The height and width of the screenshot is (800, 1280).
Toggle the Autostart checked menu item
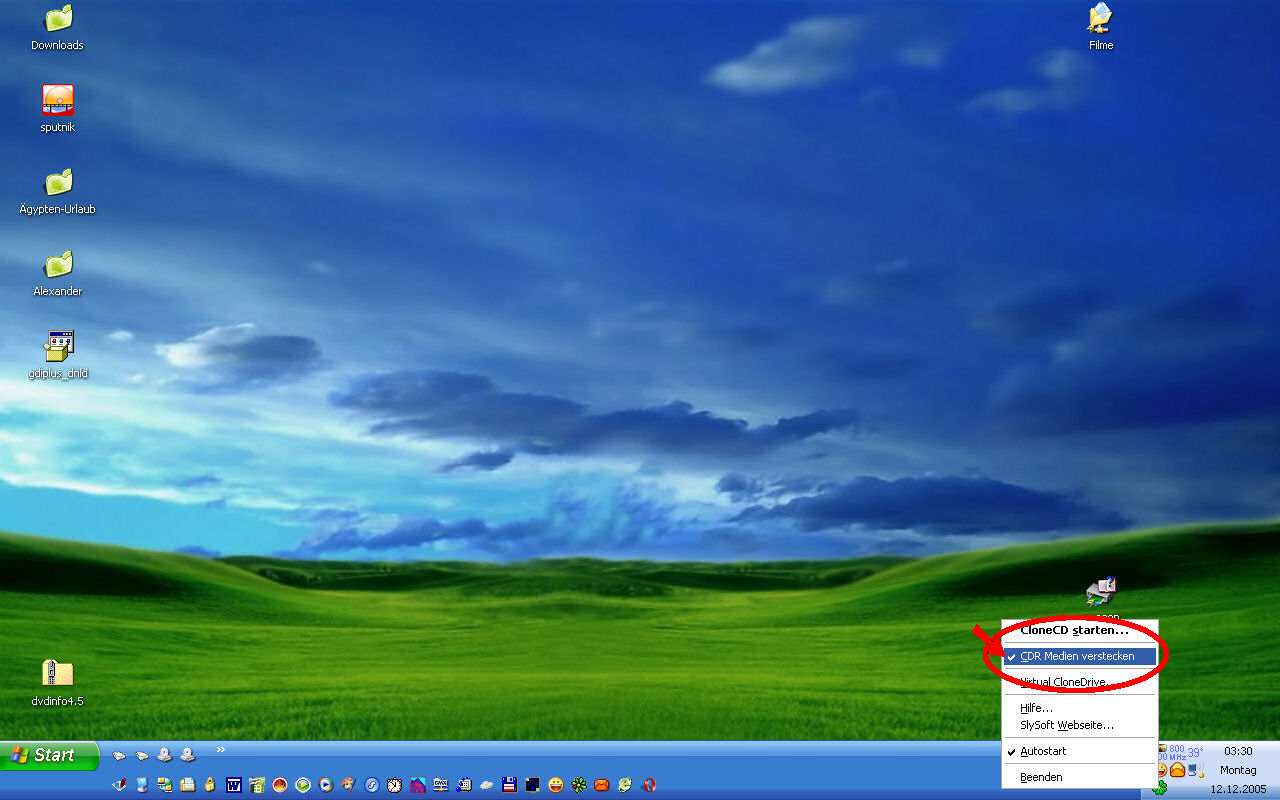pyautogui.click(x=1080, y=751)
